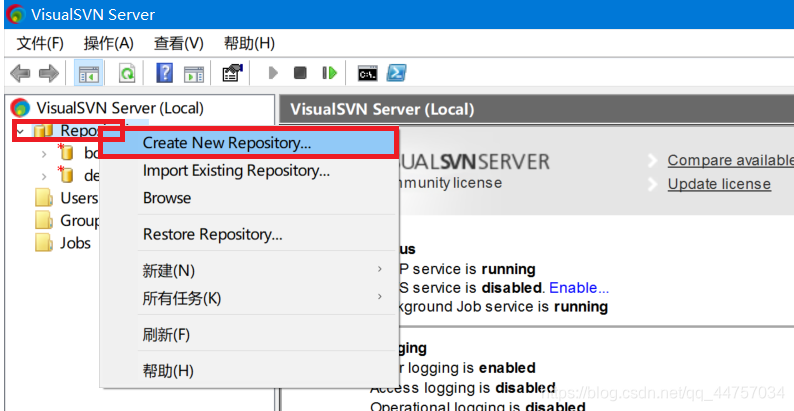Open the 文件(F) menu
Image resolution: width=794 pixels, height=411 pixels.
pyautogui.click(x=40, y=44)
